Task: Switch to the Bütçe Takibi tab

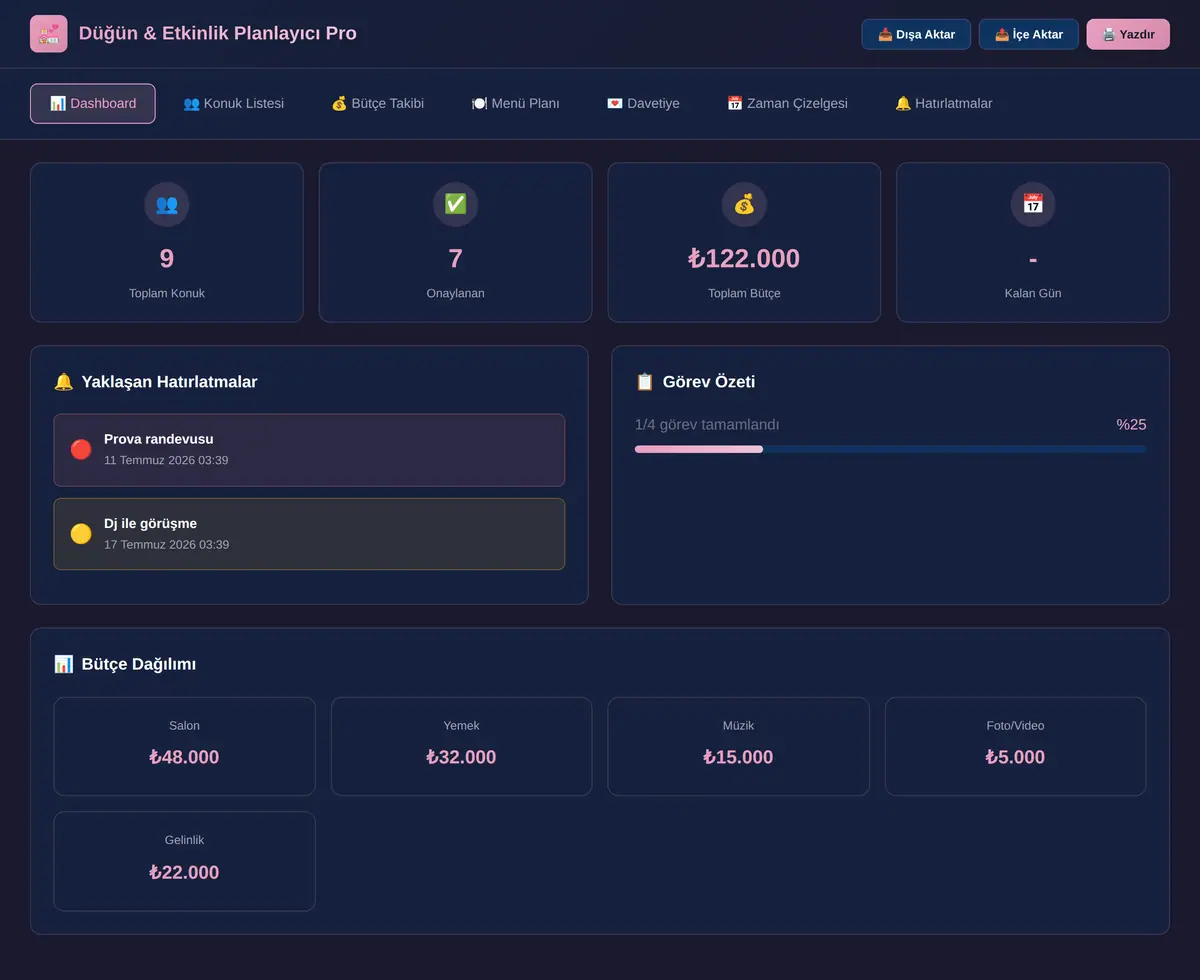Action: 377,104
